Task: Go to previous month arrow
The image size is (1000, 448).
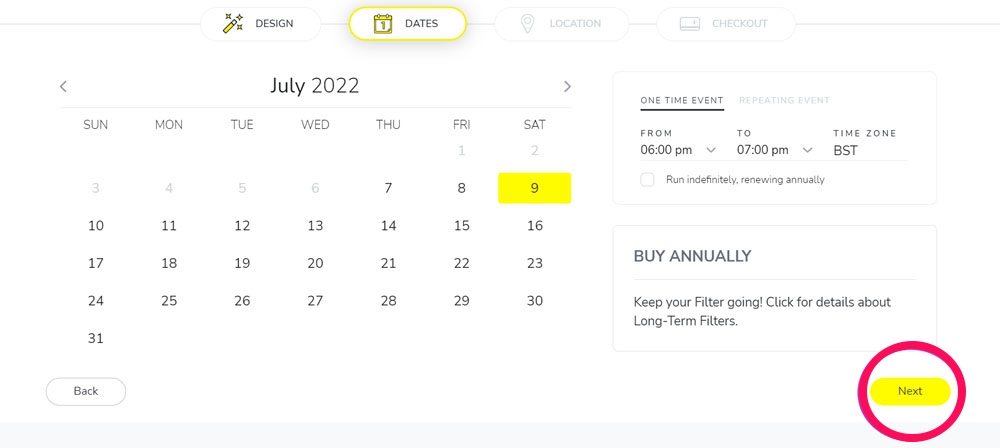Action: (63, 86)
